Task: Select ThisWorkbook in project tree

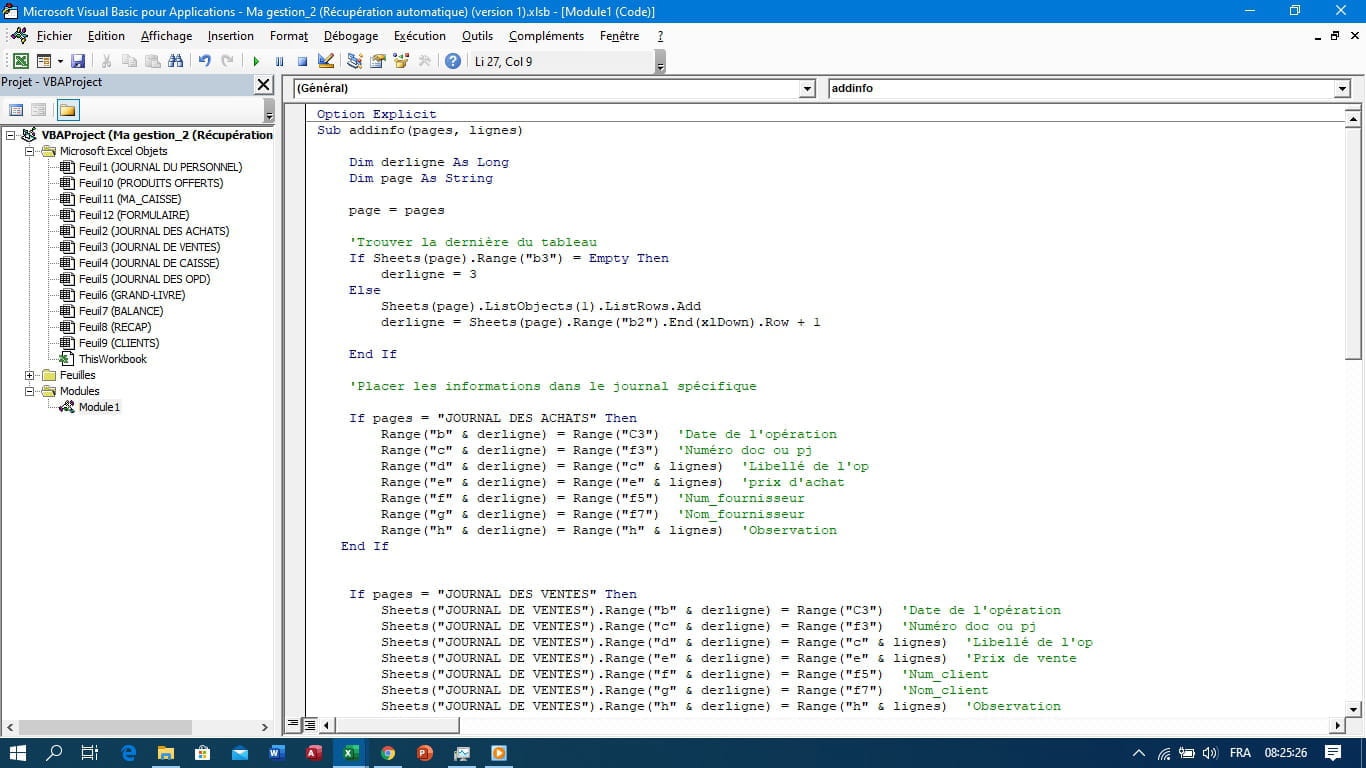Action: coord(113,359)
